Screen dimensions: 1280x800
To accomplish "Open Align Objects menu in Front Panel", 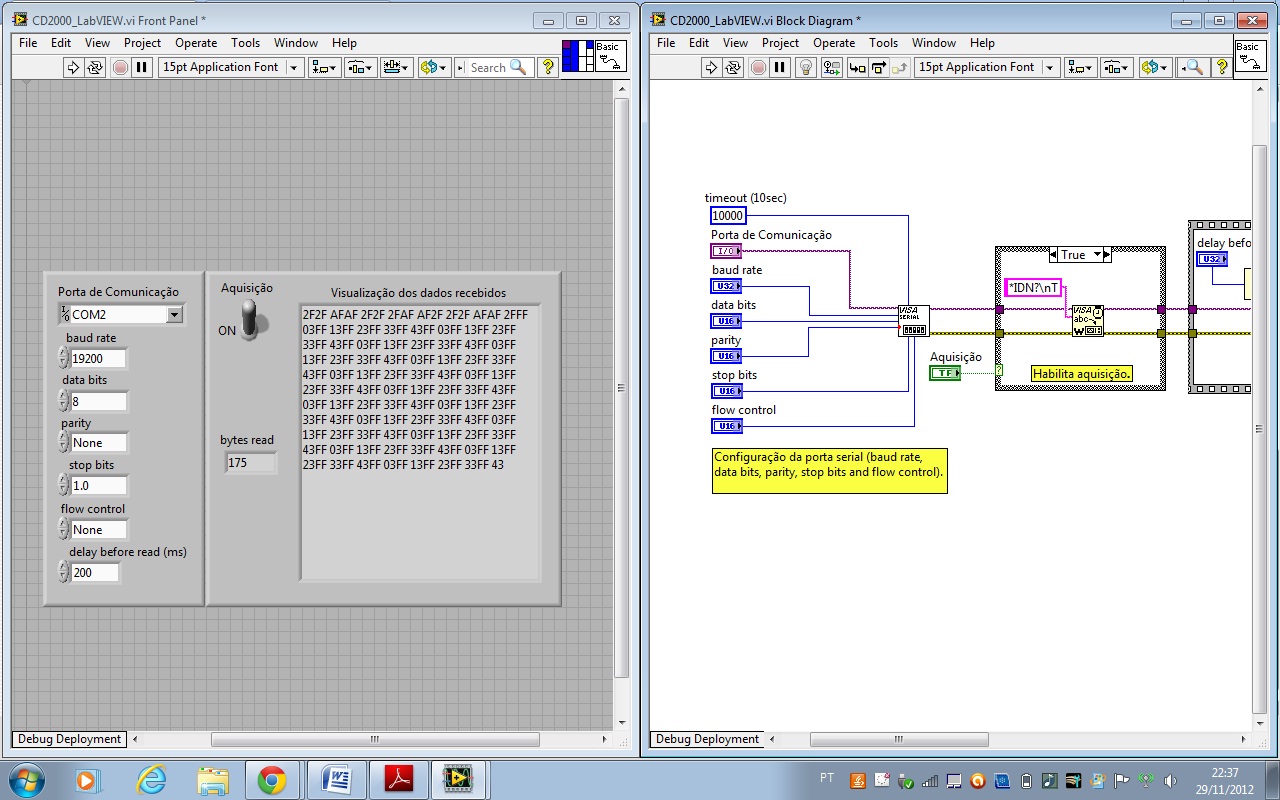I will click(x=325, y=67).
